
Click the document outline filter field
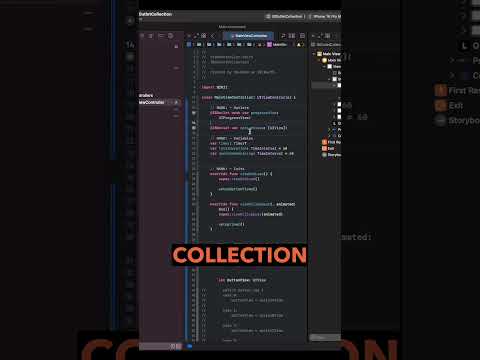point(325,338)
